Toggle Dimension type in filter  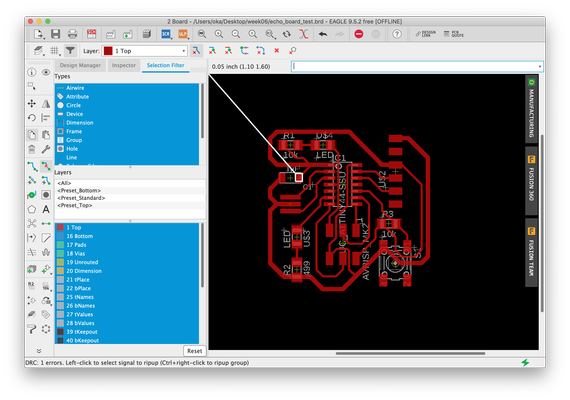click(x=127, y=123)
